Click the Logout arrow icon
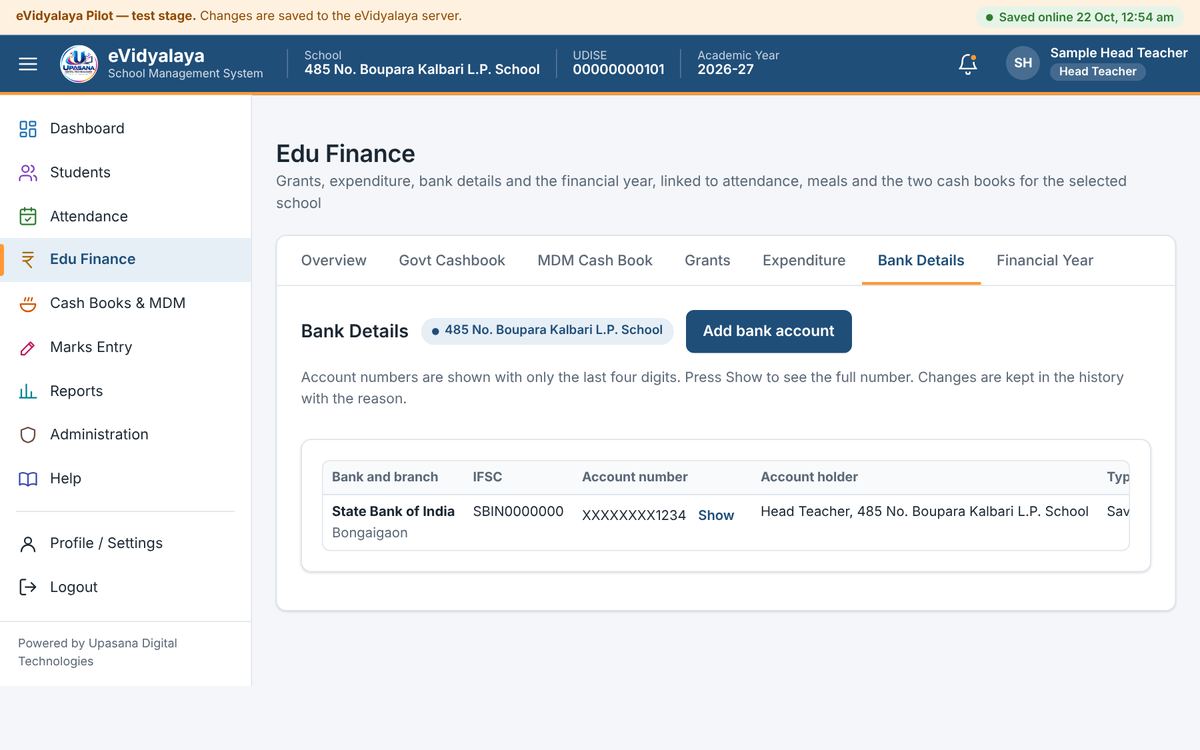 [28, 587]
